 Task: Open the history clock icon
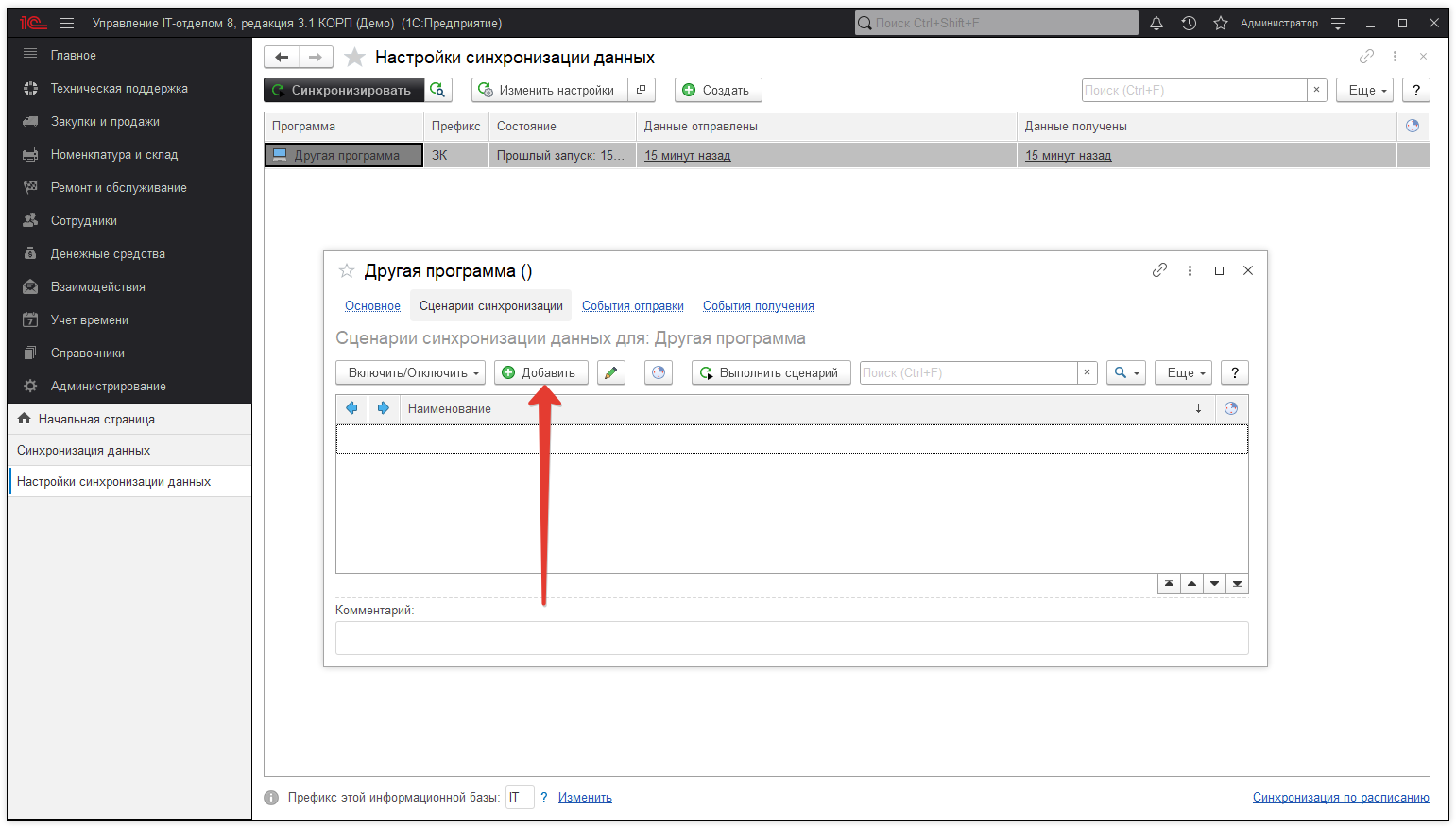pos(1189,23)
